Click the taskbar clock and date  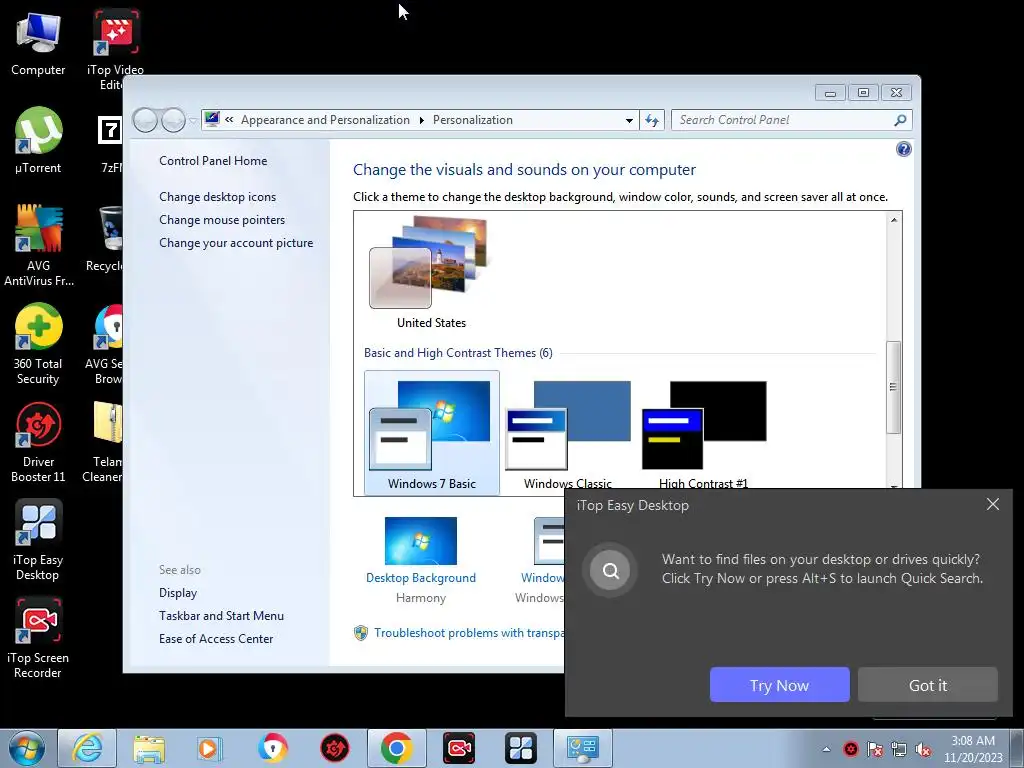pos(972,749)
